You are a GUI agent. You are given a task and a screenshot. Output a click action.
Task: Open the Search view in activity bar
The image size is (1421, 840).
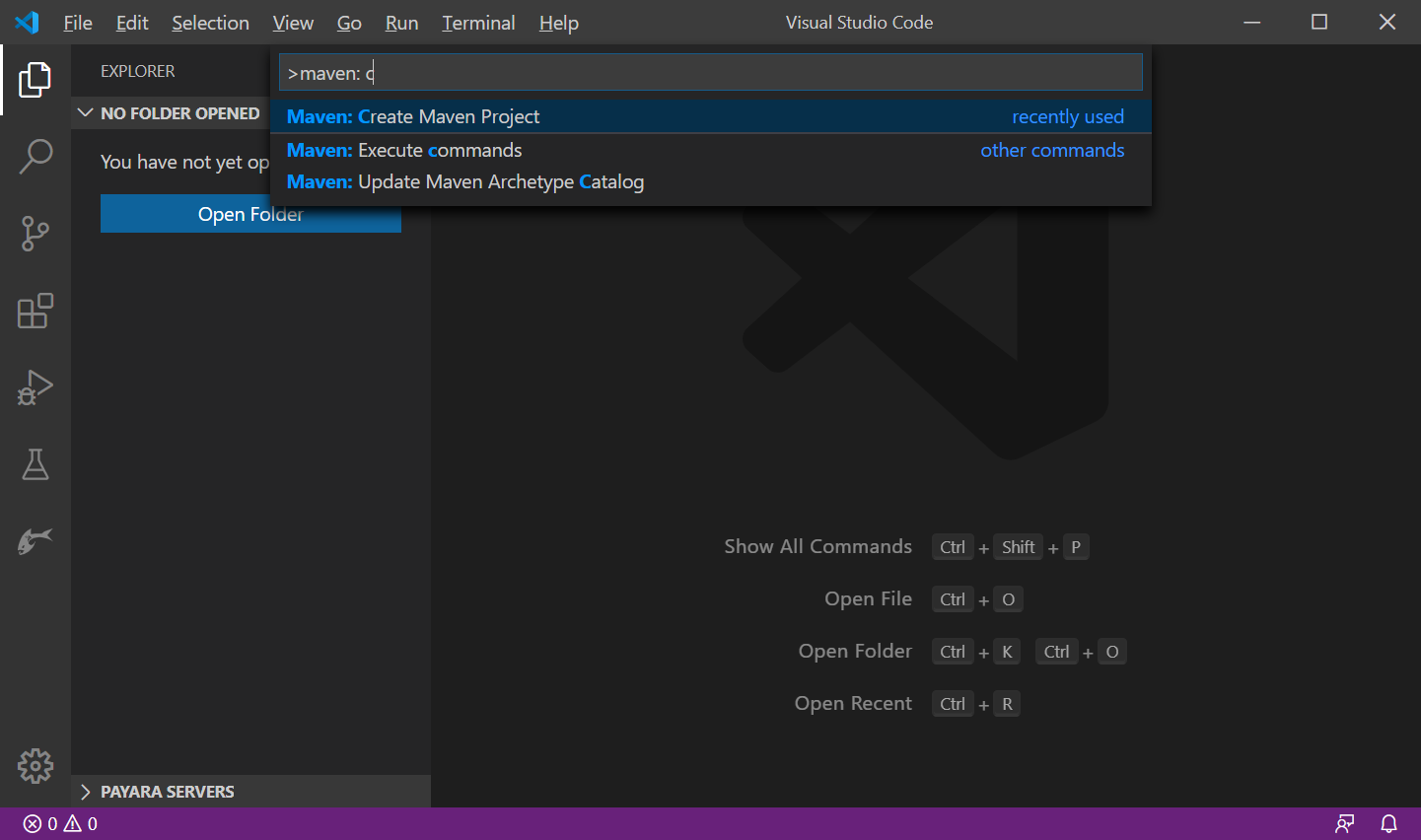tap(35, 157)
